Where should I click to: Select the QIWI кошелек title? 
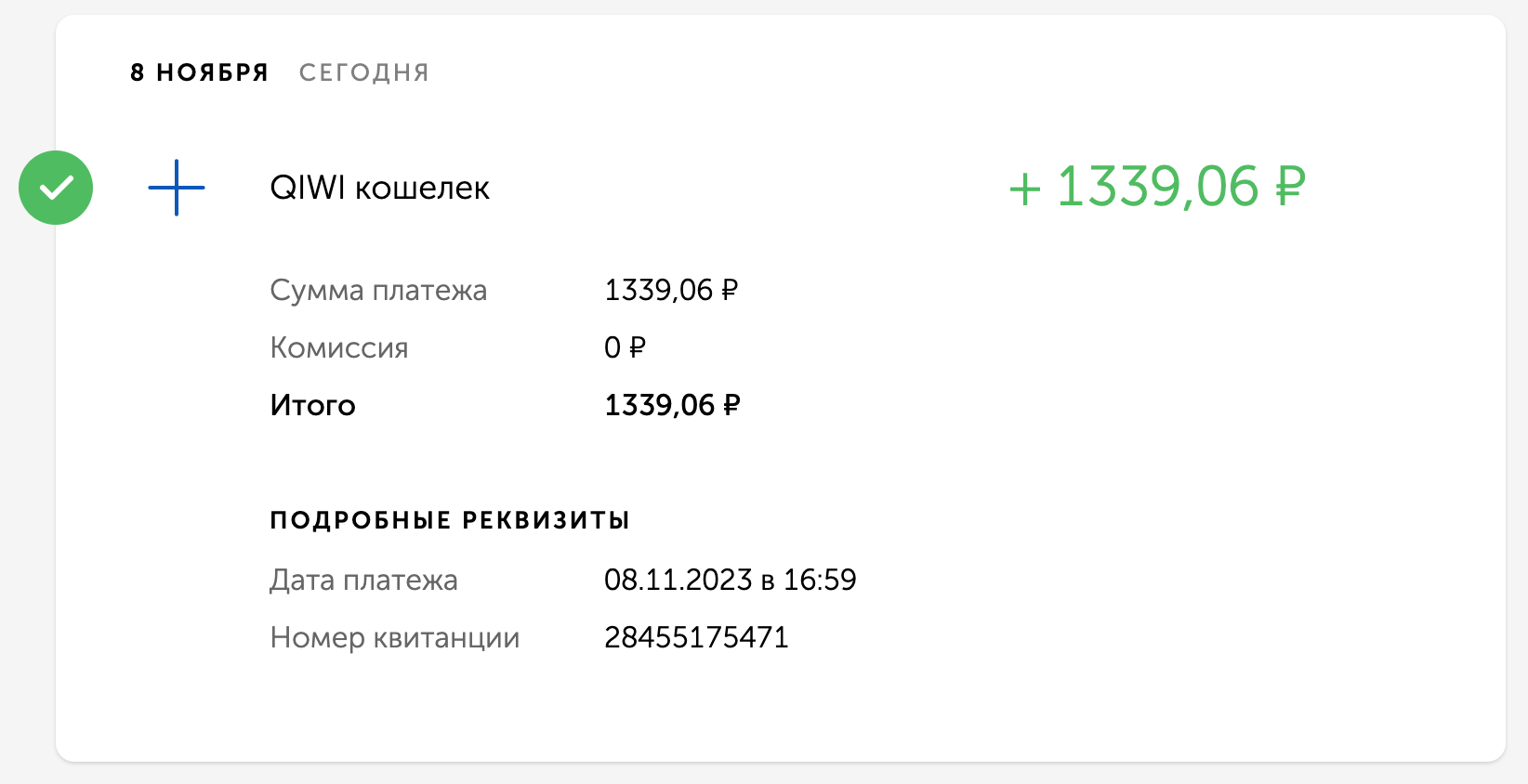[379, 189]
